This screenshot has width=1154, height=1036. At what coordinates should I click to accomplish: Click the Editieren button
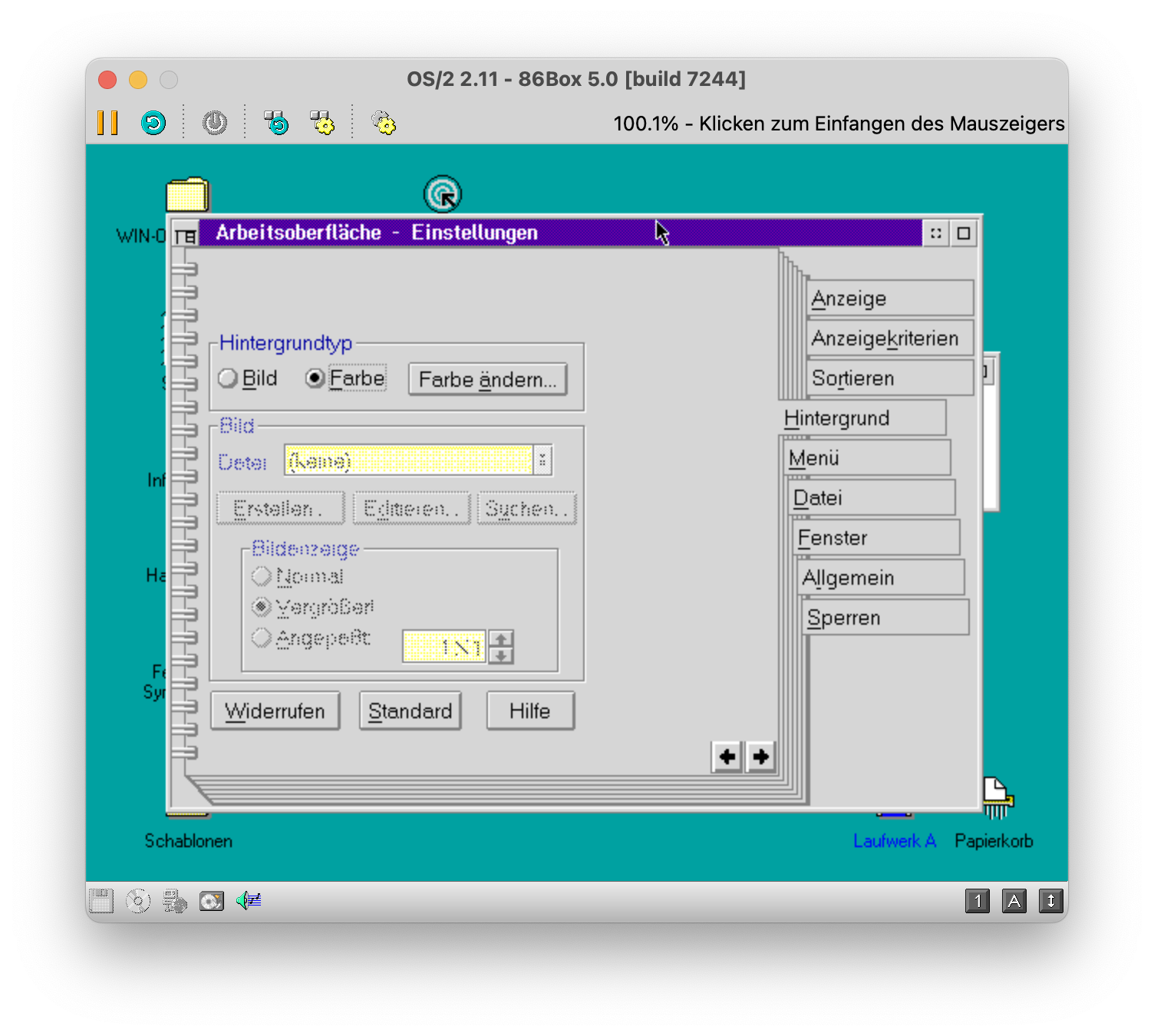pos(411,508)
